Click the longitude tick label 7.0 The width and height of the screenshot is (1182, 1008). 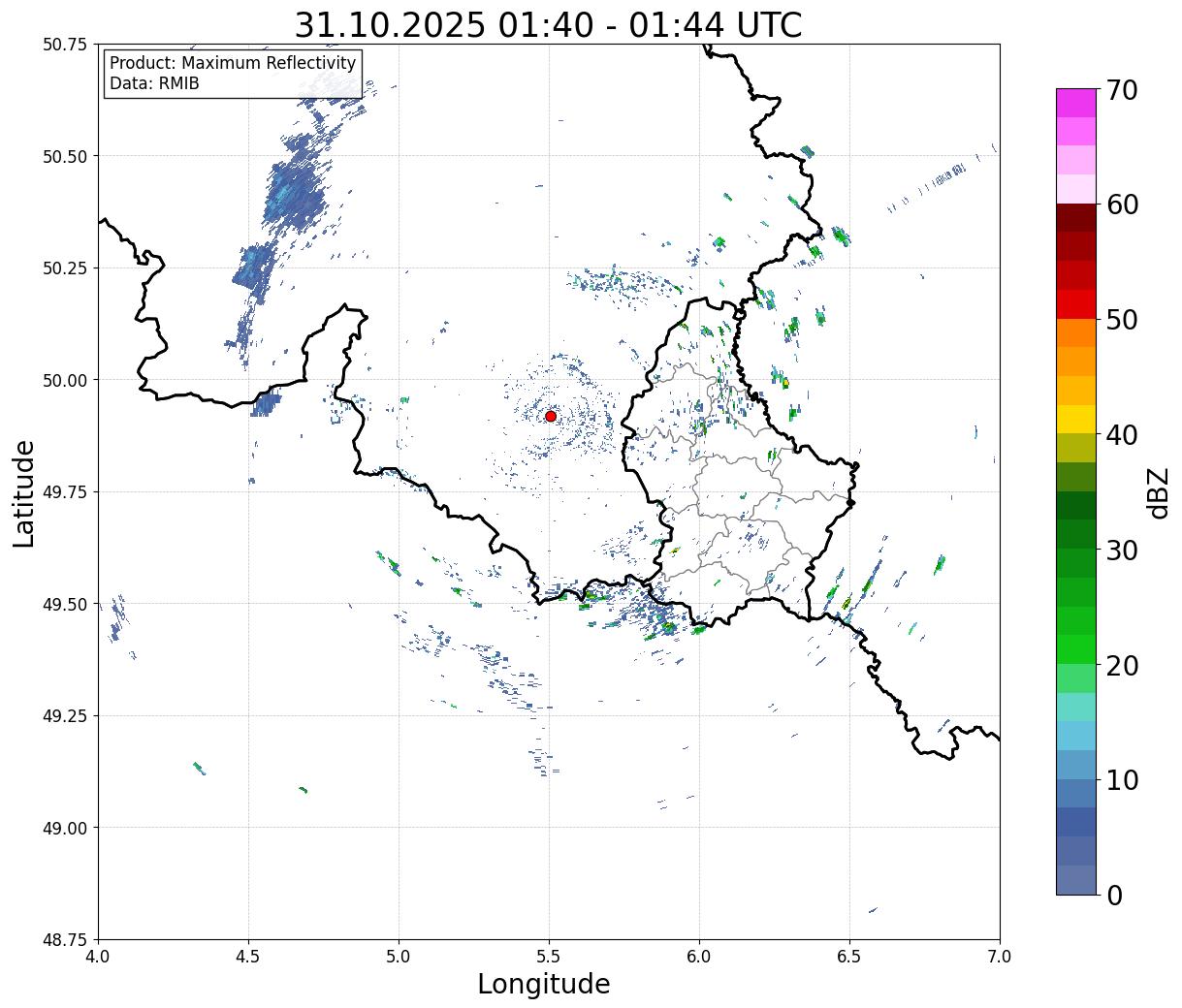click(1000, 957)
